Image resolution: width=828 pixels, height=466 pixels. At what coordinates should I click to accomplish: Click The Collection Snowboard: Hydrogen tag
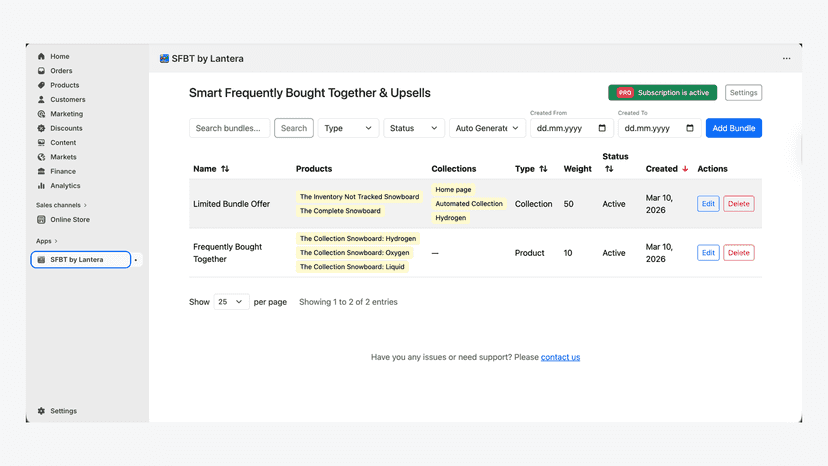[x=358, y=238]
